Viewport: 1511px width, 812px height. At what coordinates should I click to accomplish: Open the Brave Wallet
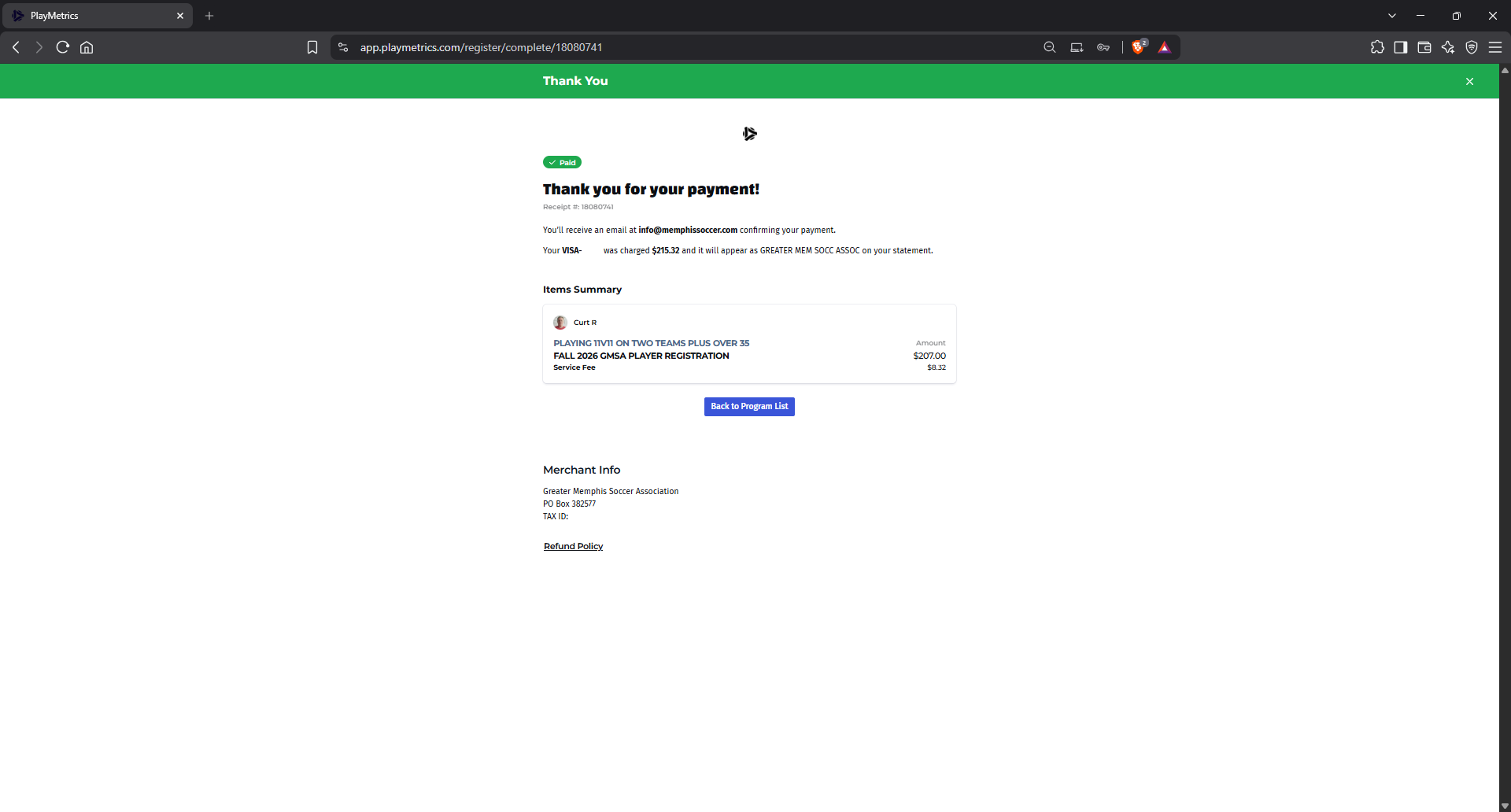click(x=1424, y=47)
